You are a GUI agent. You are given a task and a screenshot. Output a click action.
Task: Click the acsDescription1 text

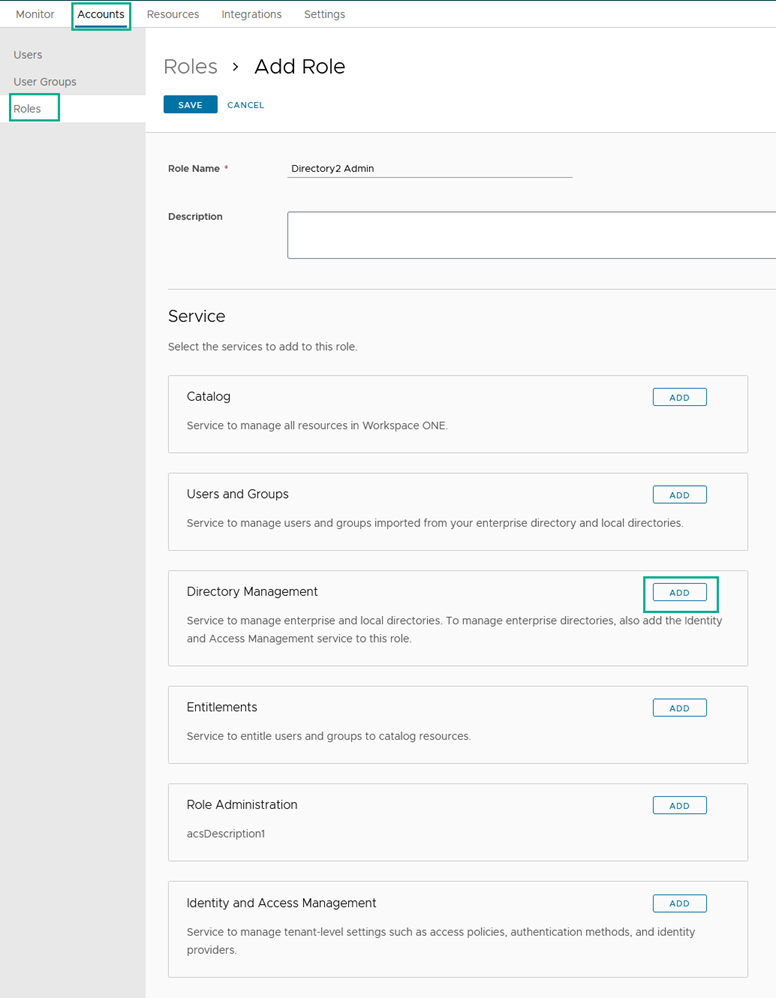[x=225, y=834]
